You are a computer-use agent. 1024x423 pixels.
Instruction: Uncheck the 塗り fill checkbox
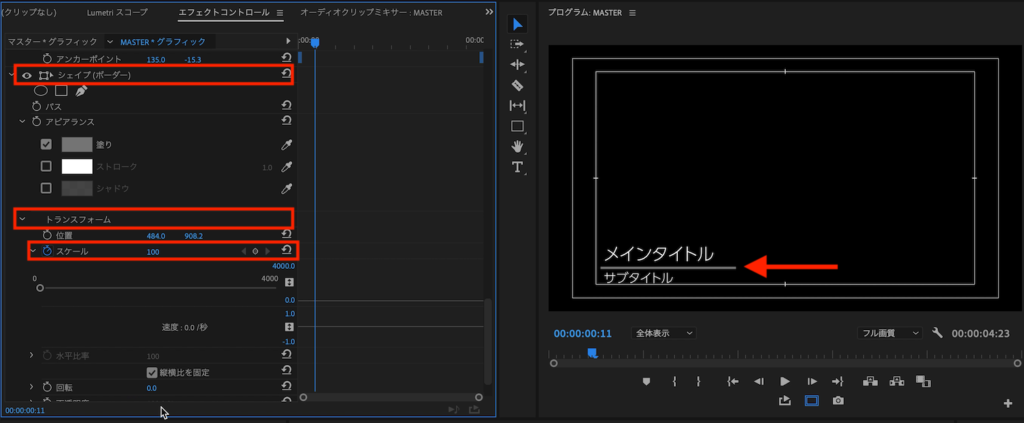pos(46,144)
